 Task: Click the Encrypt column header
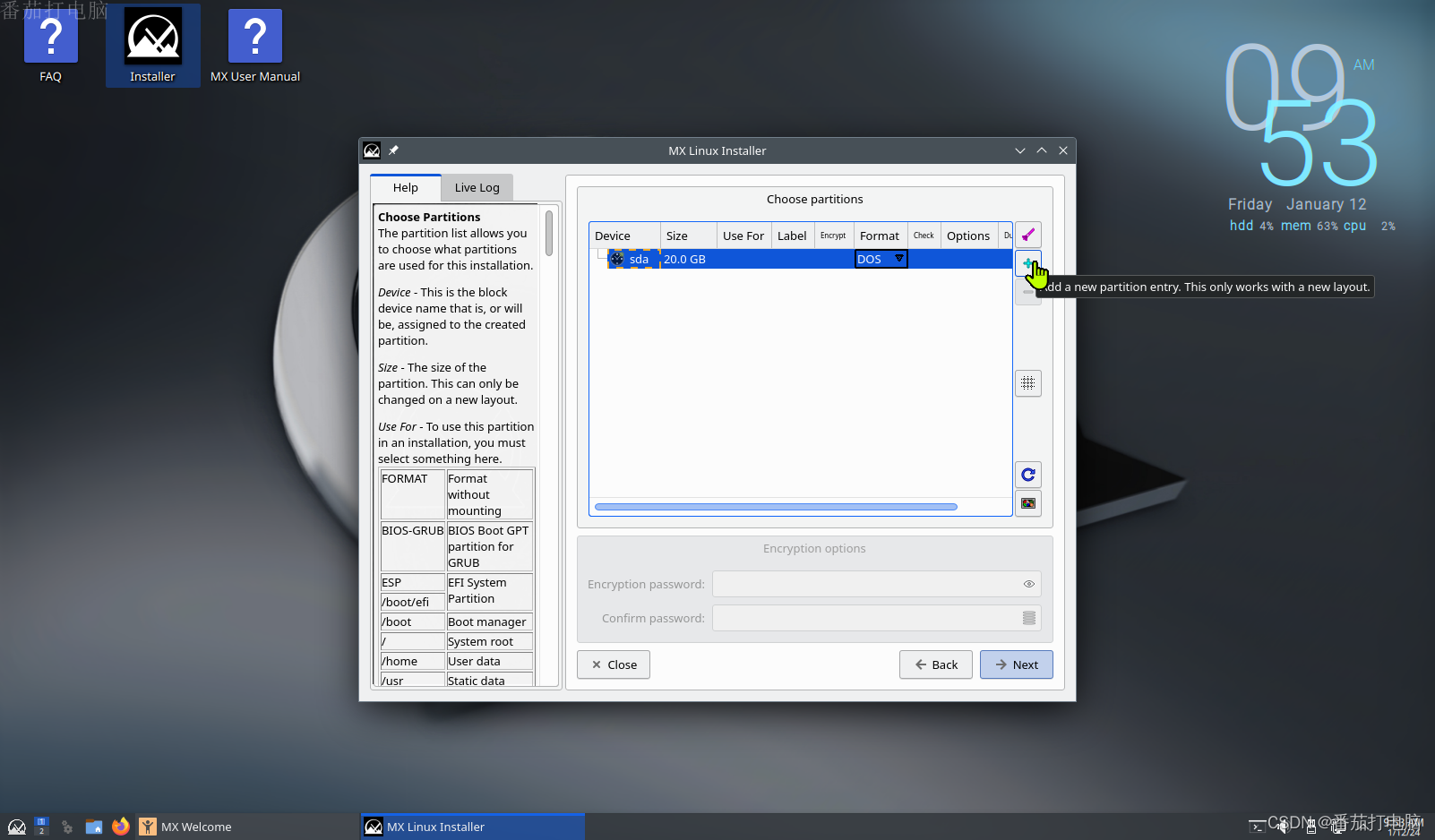click(x=833, y=236)
